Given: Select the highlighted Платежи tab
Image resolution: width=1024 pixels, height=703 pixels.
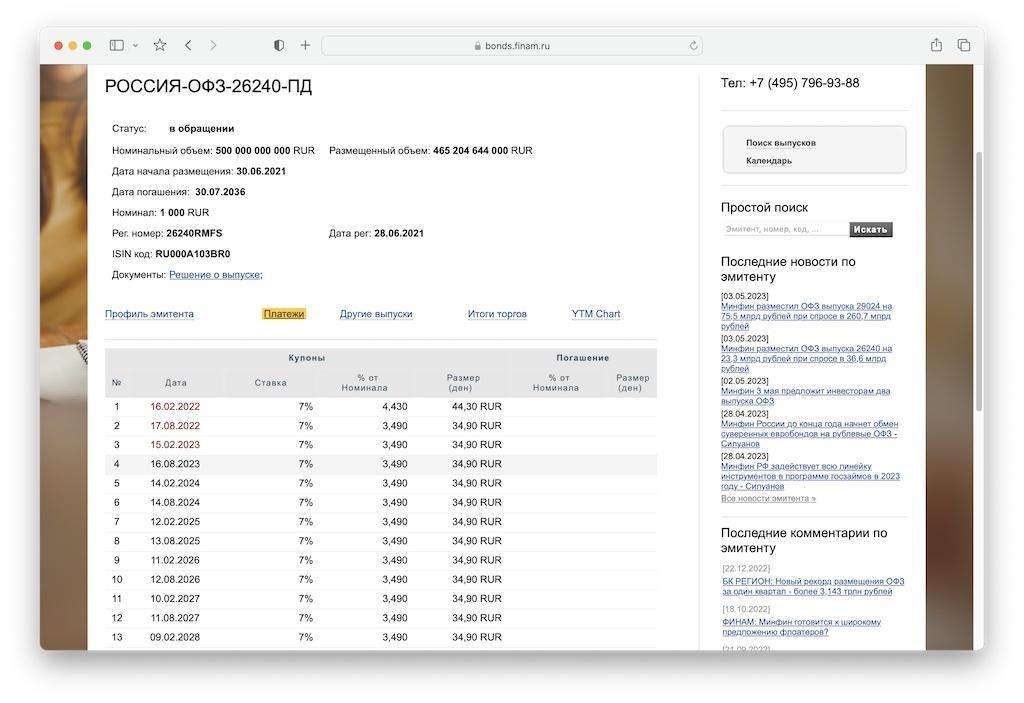Looking at the screenshot, I should click(284, 314).
